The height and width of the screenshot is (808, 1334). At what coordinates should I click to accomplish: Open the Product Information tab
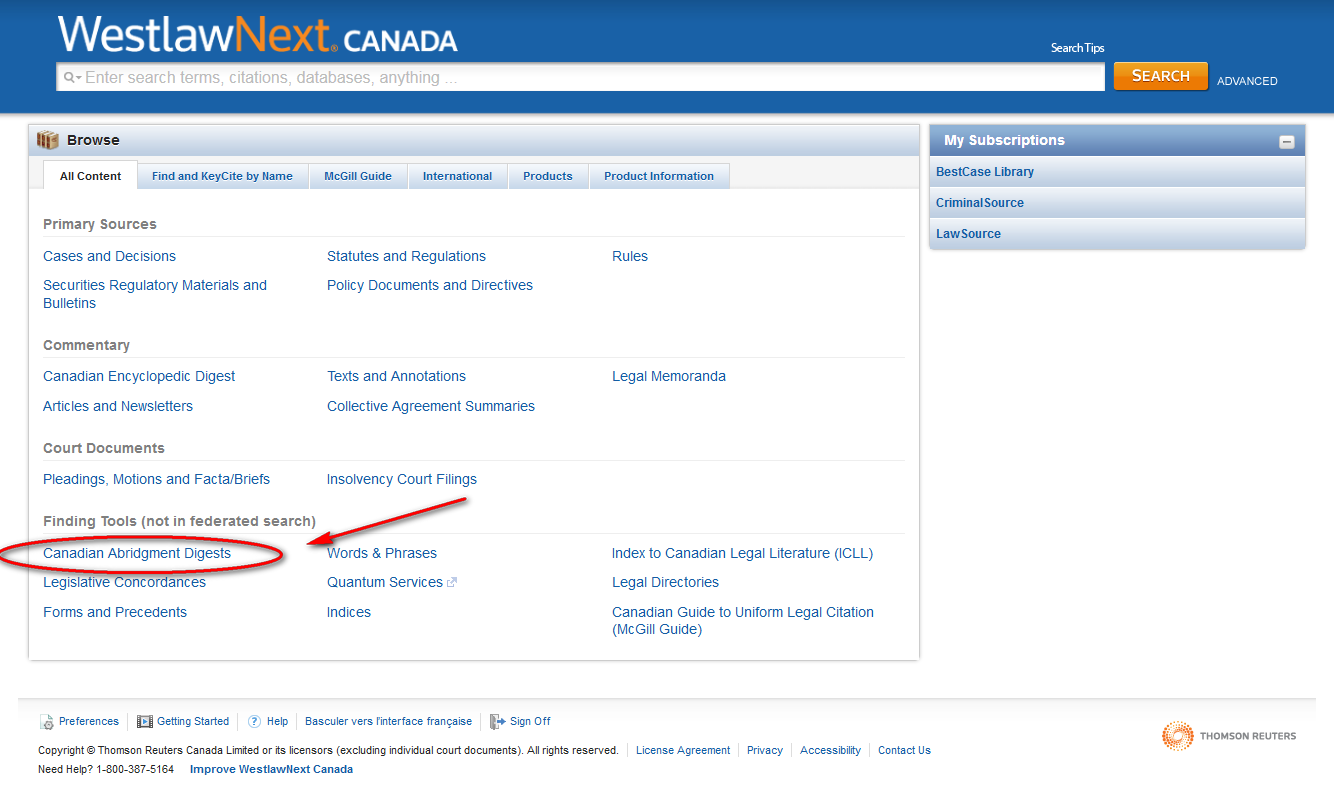pyautogui.click(x=659, y=176)
